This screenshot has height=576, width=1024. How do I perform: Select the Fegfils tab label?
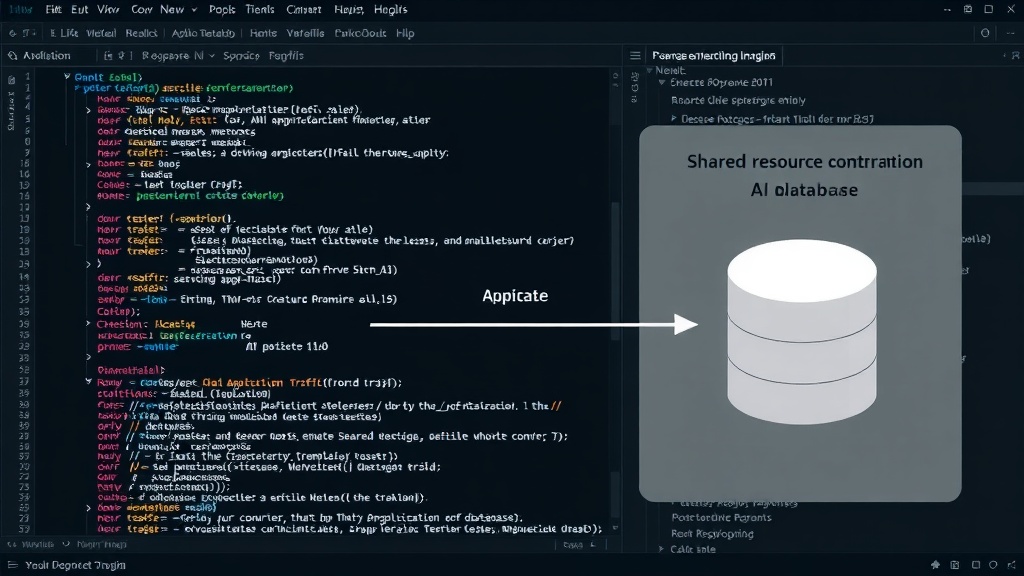click(x=286, y=56)
